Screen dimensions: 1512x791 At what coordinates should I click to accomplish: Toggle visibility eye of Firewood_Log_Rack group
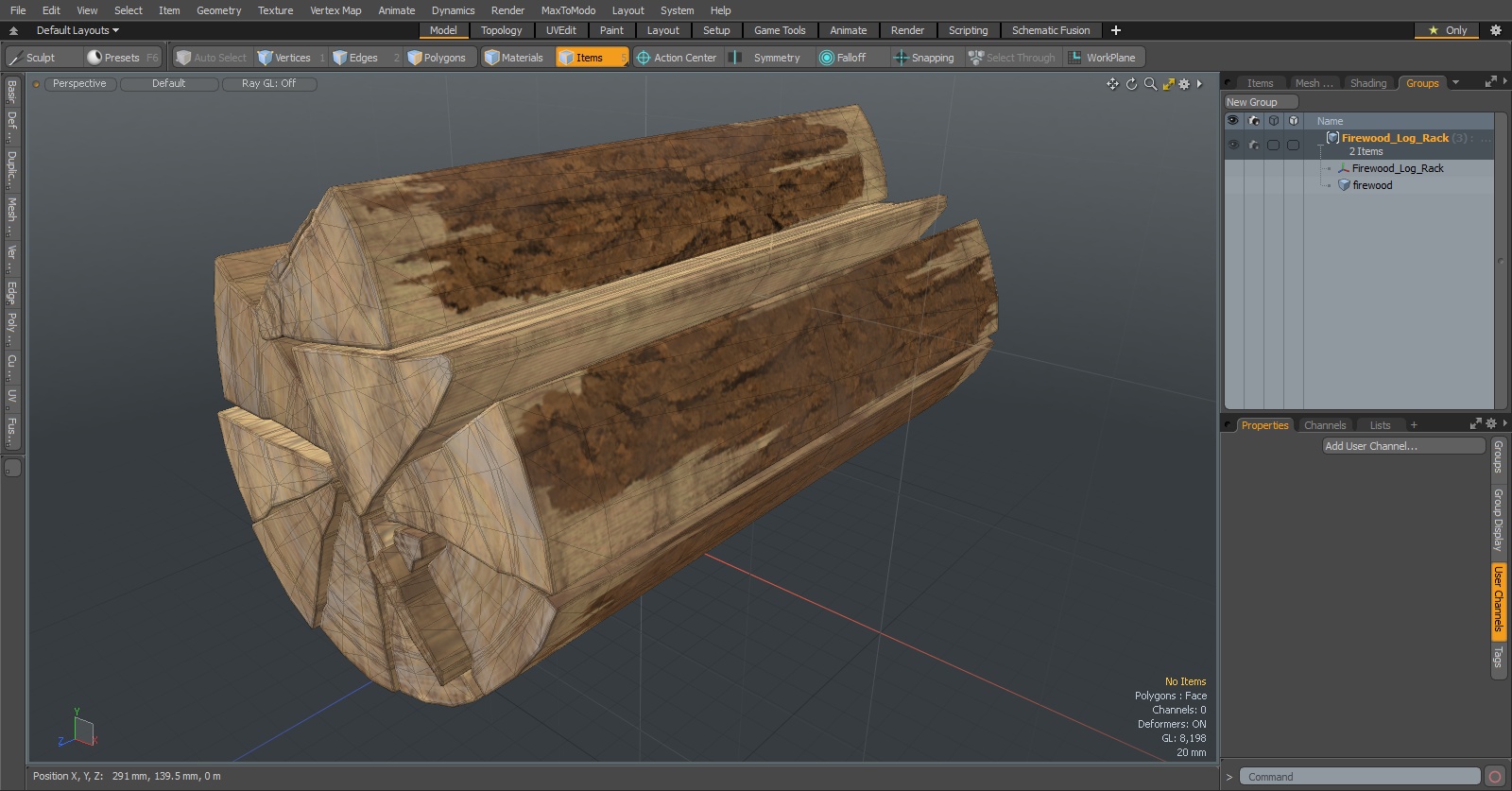pyautogui.click(x=1232, y=145)
